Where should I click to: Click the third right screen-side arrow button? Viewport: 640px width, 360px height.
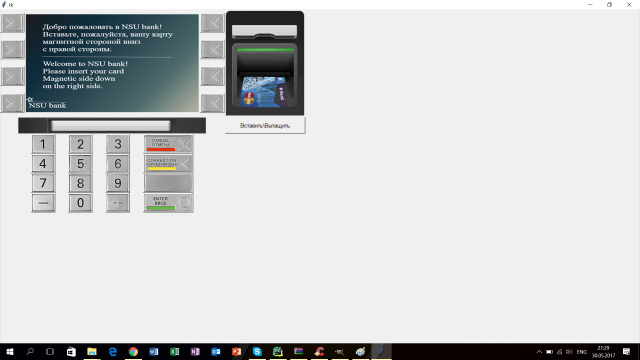tap(213, 76)
